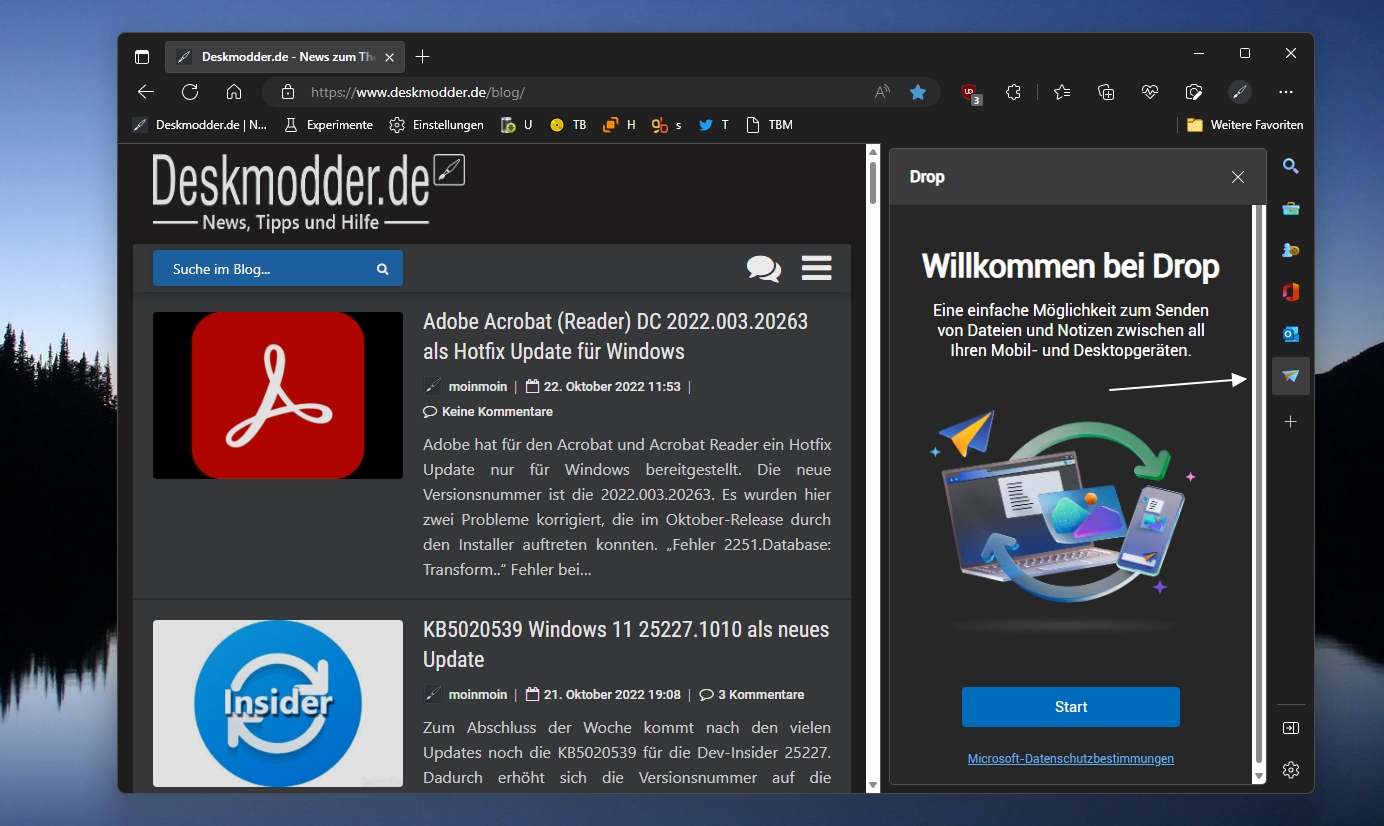Open the TB bookmark
Viewport: 1384px width, 826px height.
pyautogui.click(x=569, y=125)
